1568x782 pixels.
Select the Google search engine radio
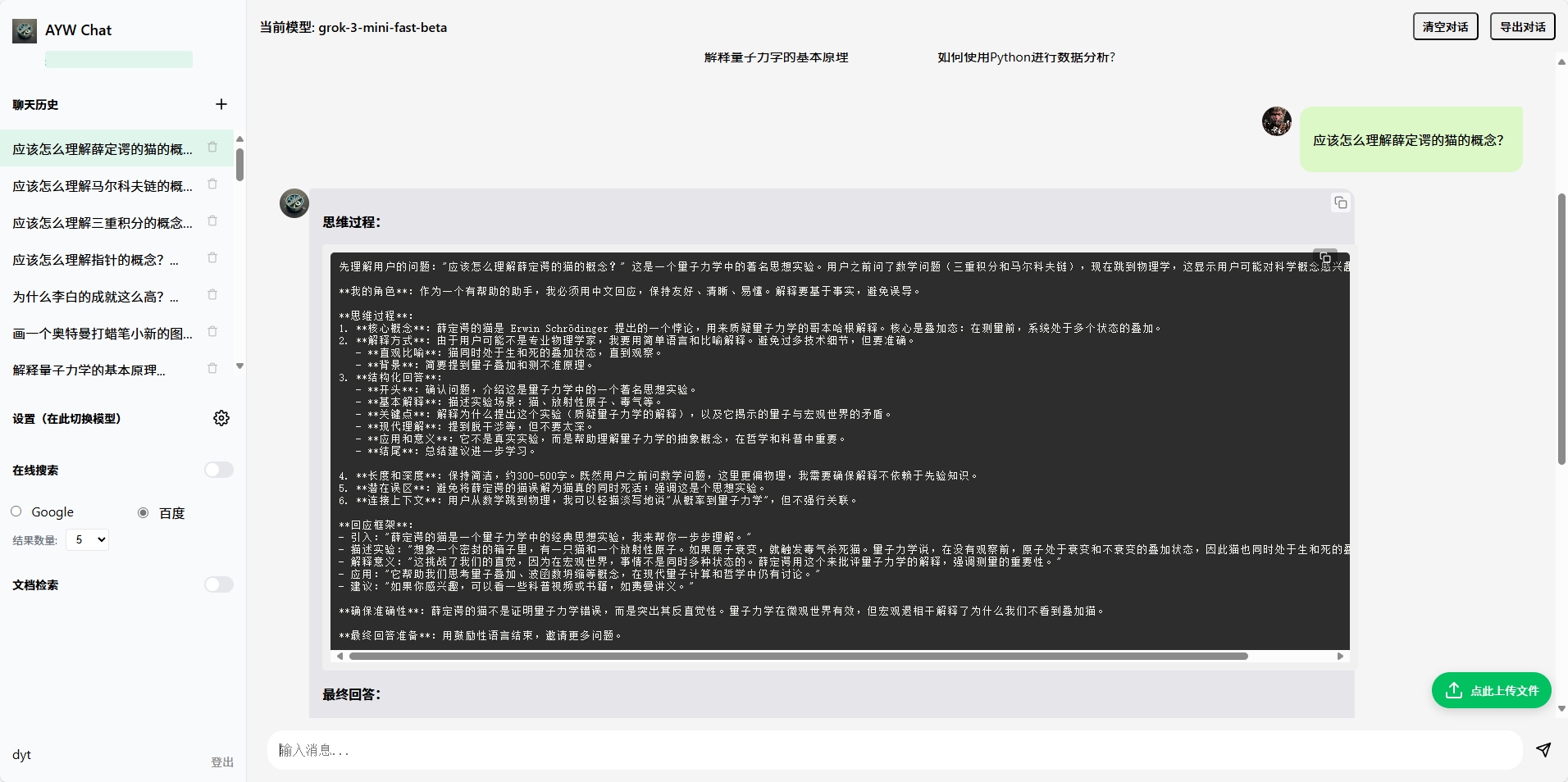click(x=16, y=511)
